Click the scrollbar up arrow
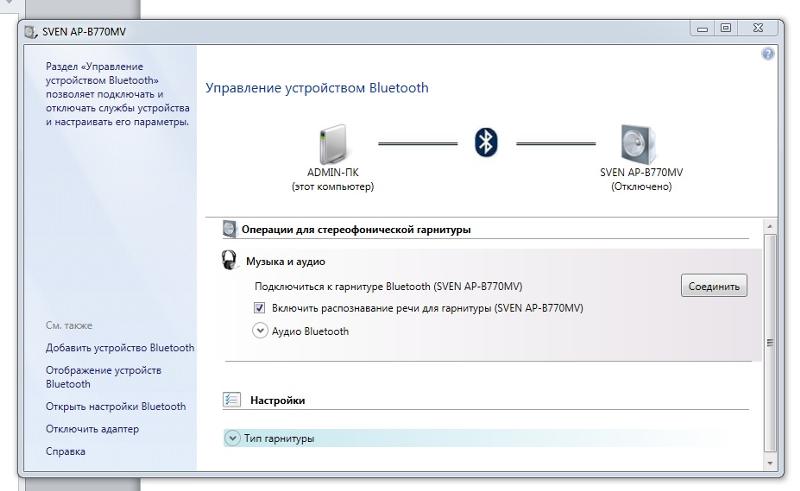Image resolution: width=800 pixels, height=491 pixels. (x=770, y=226)
